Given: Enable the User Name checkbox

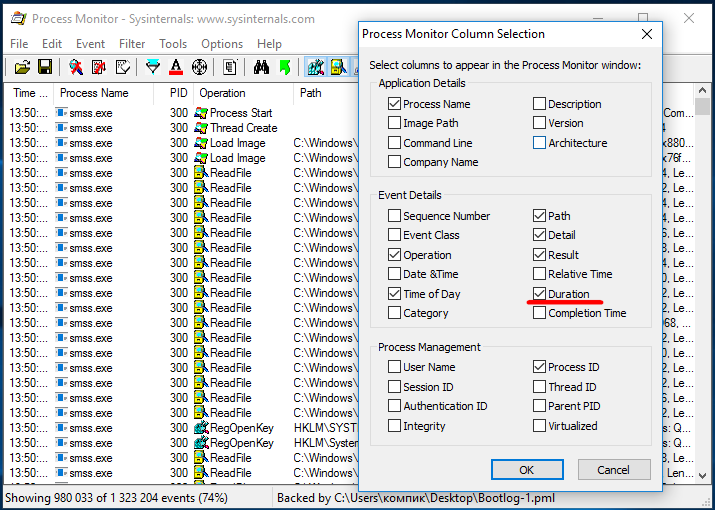Looking at the screenshot, I should coord(394,366).
